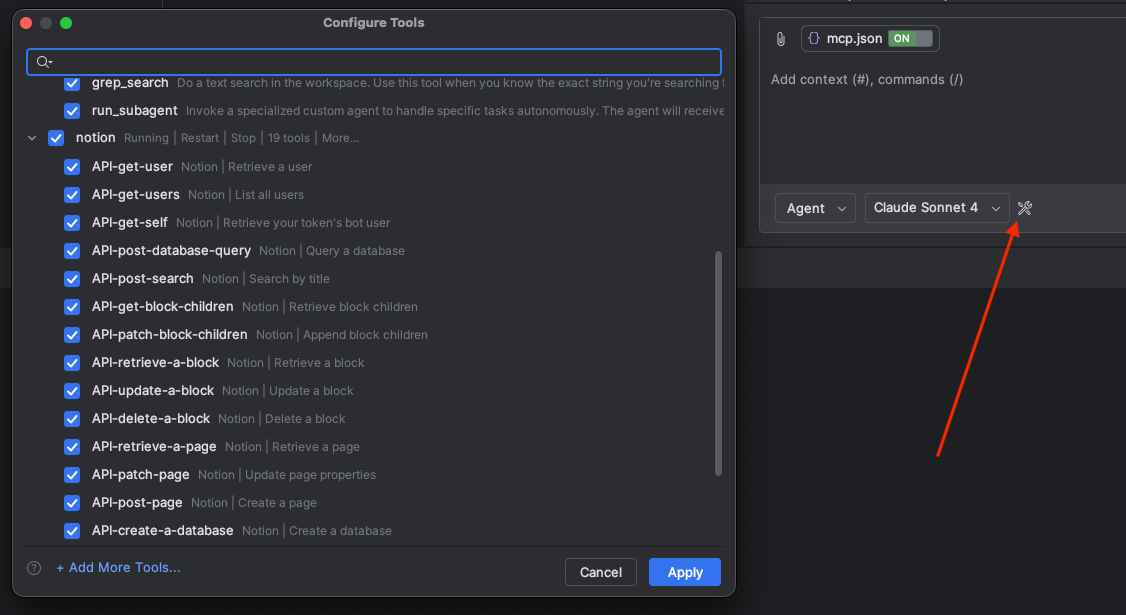The height and width of the screenshot is (615, 1126).
Task: Select the notion server label
Action: pos(96,138)
